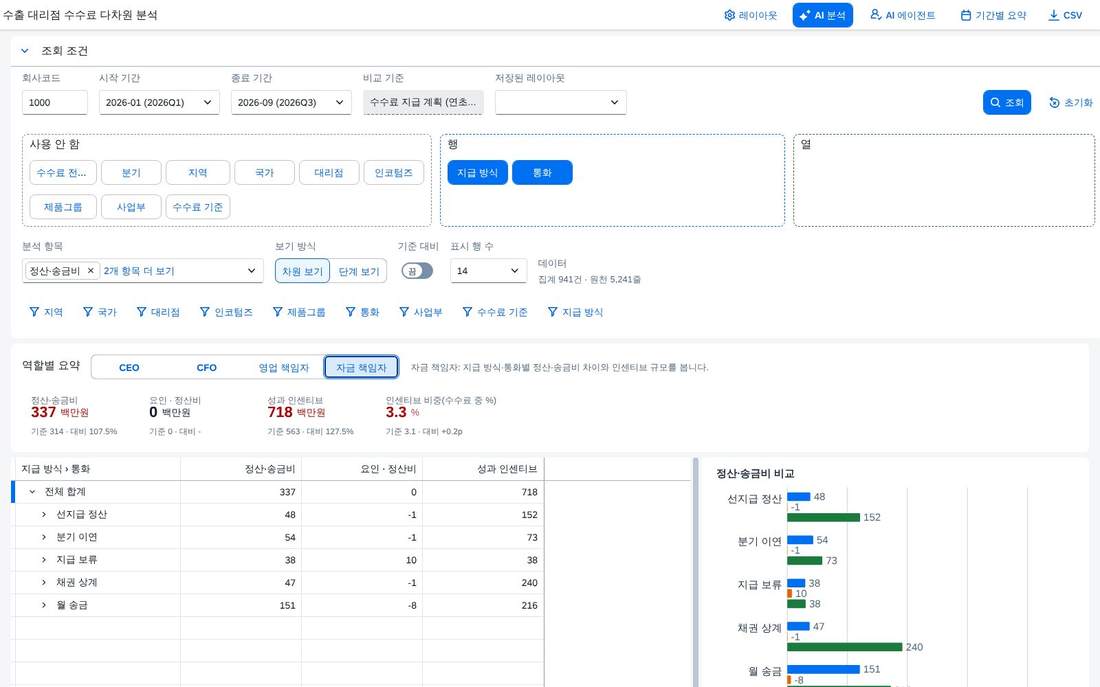
Task: Click the AI 분석 button
Action: point(822,15)
